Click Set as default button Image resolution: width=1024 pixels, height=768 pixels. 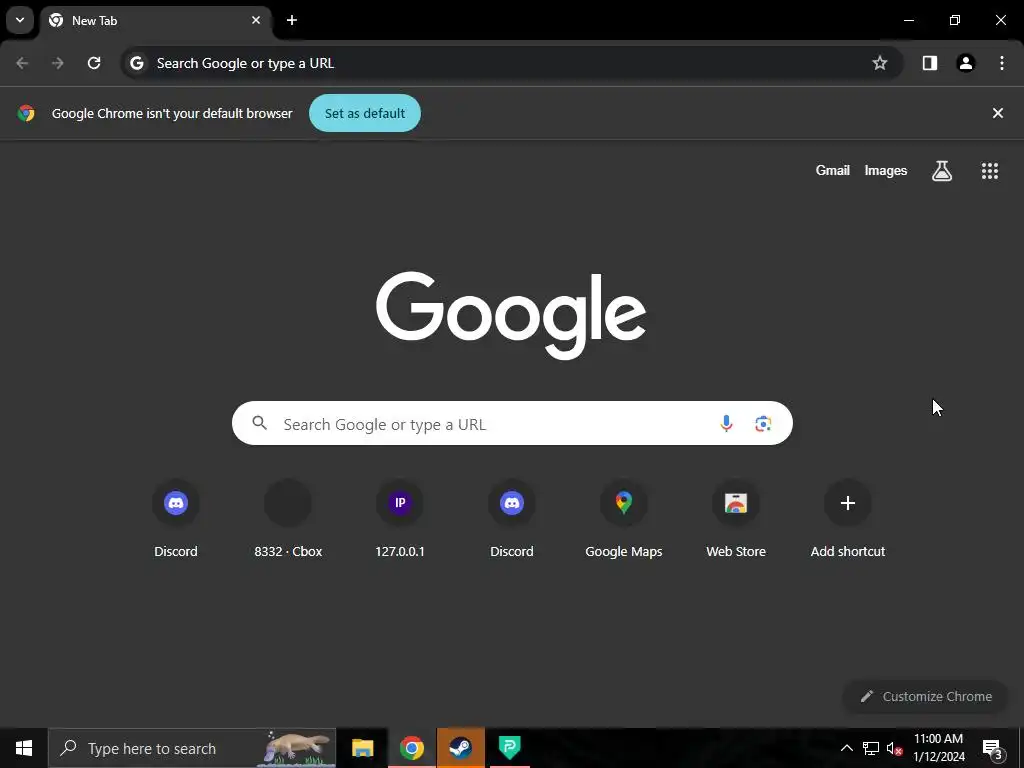(x=365, y=113)
